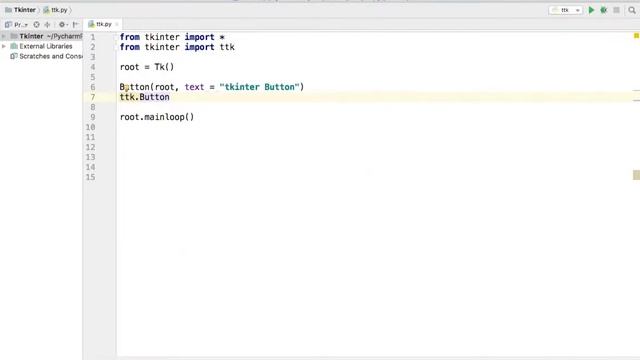Click line number 6 in the gutter

point(93,87)
